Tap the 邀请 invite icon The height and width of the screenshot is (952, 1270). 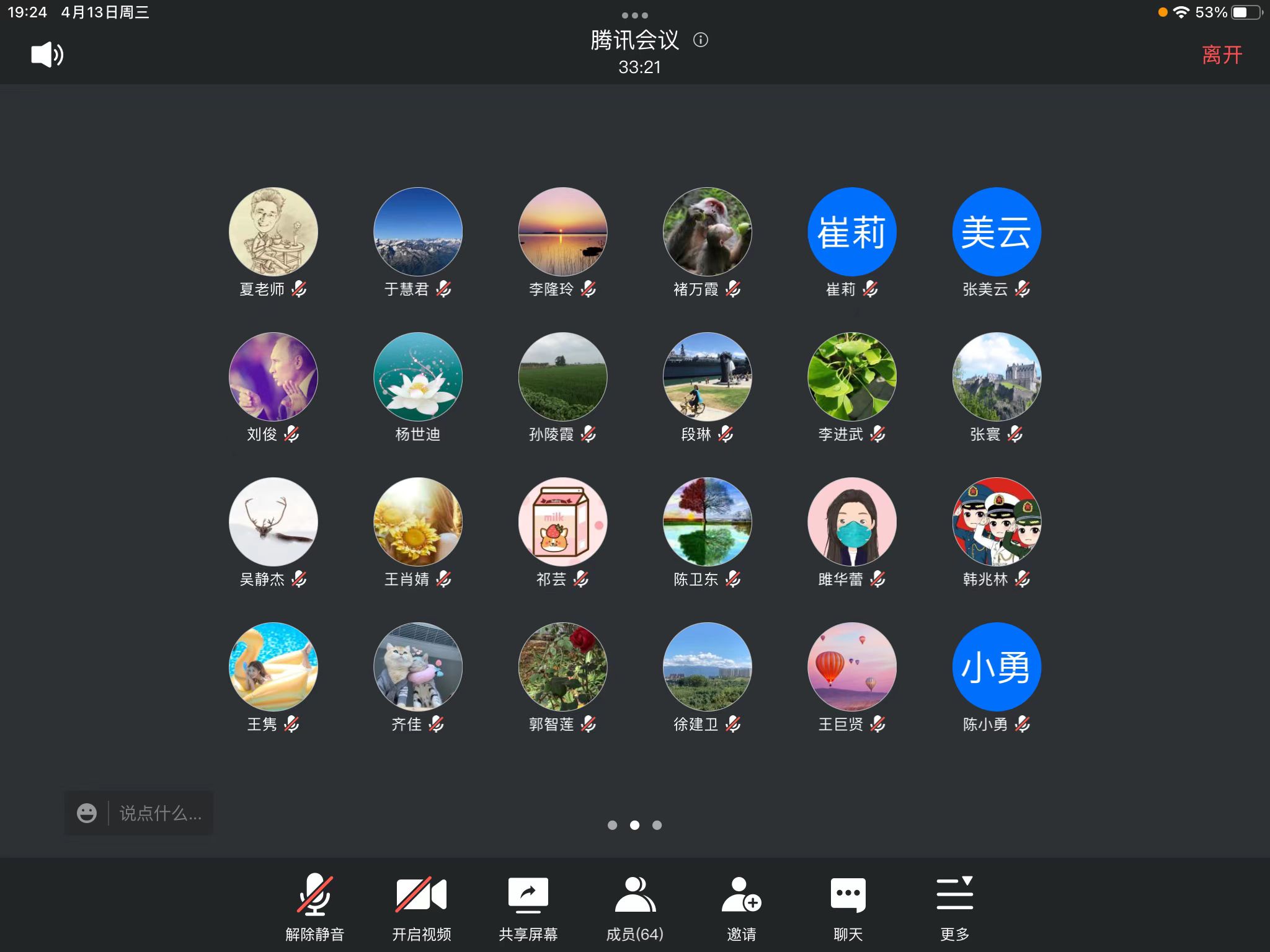[x=741, y=895]
